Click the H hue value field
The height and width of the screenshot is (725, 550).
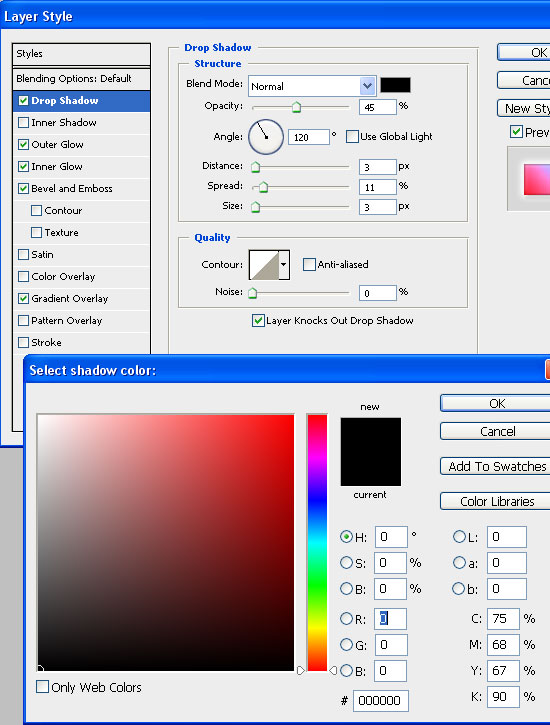coord(391,537)
